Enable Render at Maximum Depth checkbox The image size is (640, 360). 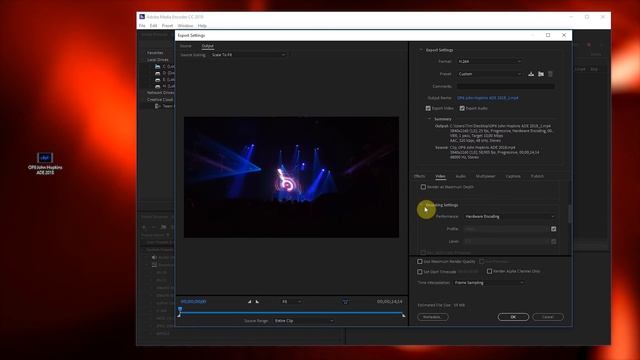click(x=423, y=187)
